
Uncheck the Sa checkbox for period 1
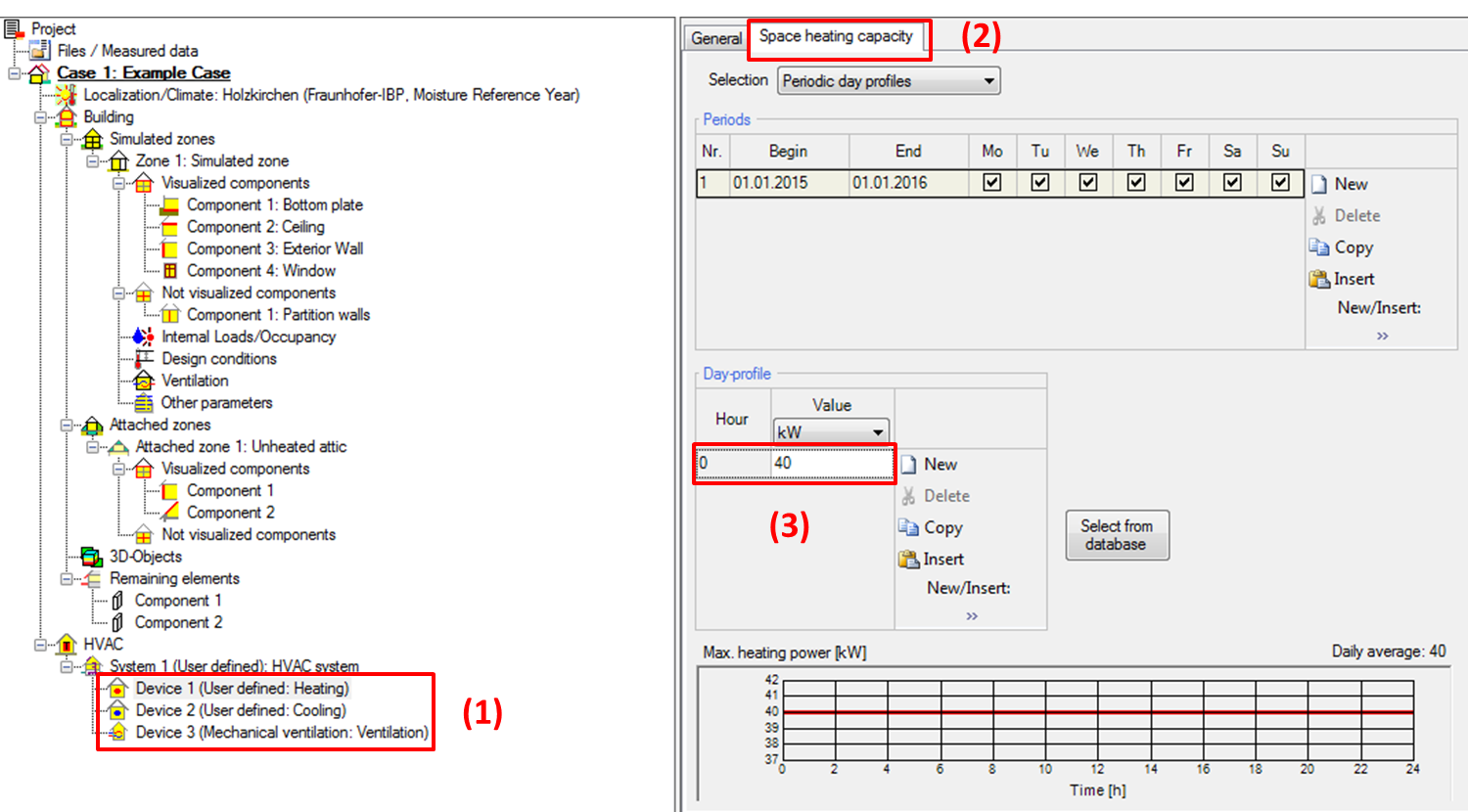pyautogui.click(x=1232, y=183)
